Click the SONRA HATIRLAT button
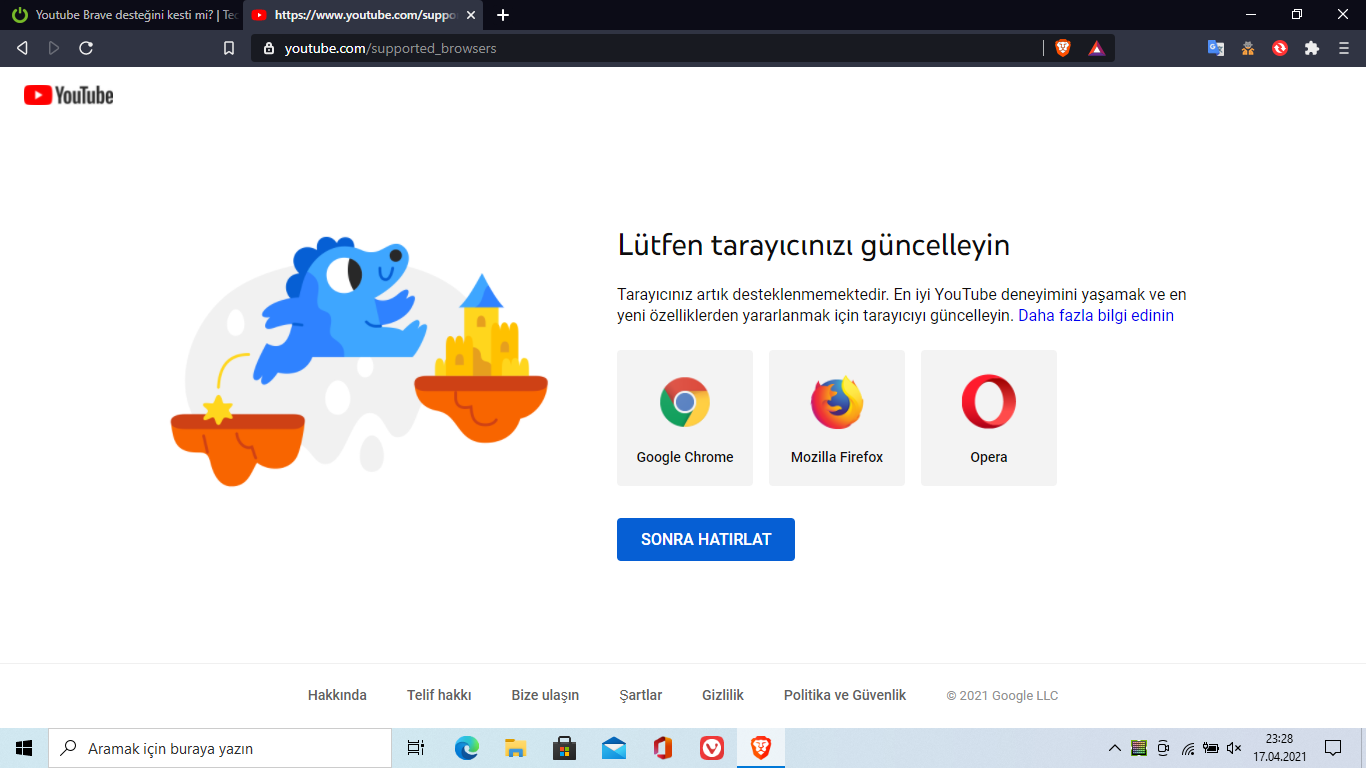 click(x=706, y=539)
